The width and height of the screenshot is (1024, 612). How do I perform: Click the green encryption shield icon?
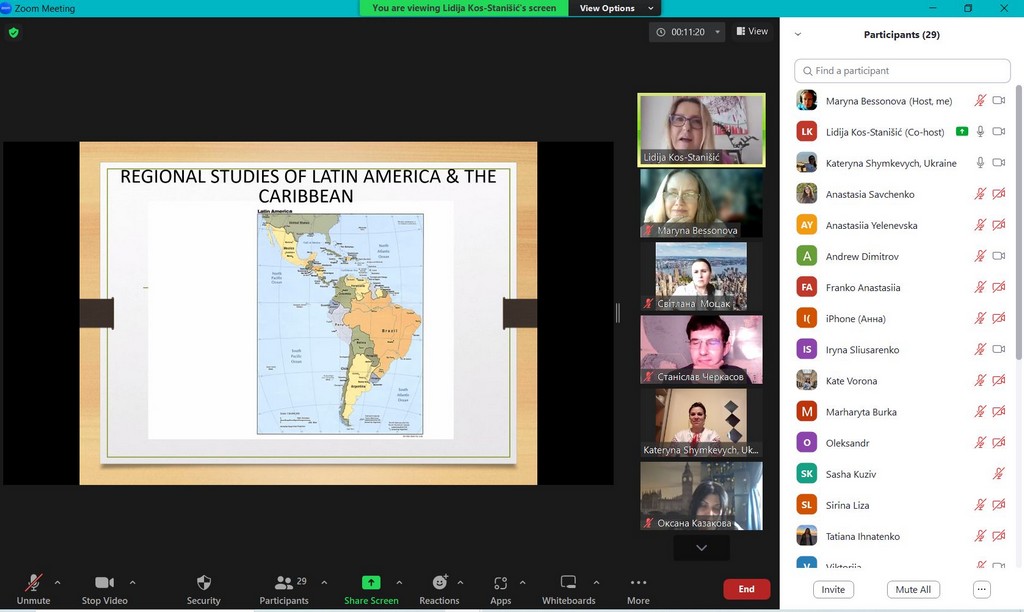13,32
